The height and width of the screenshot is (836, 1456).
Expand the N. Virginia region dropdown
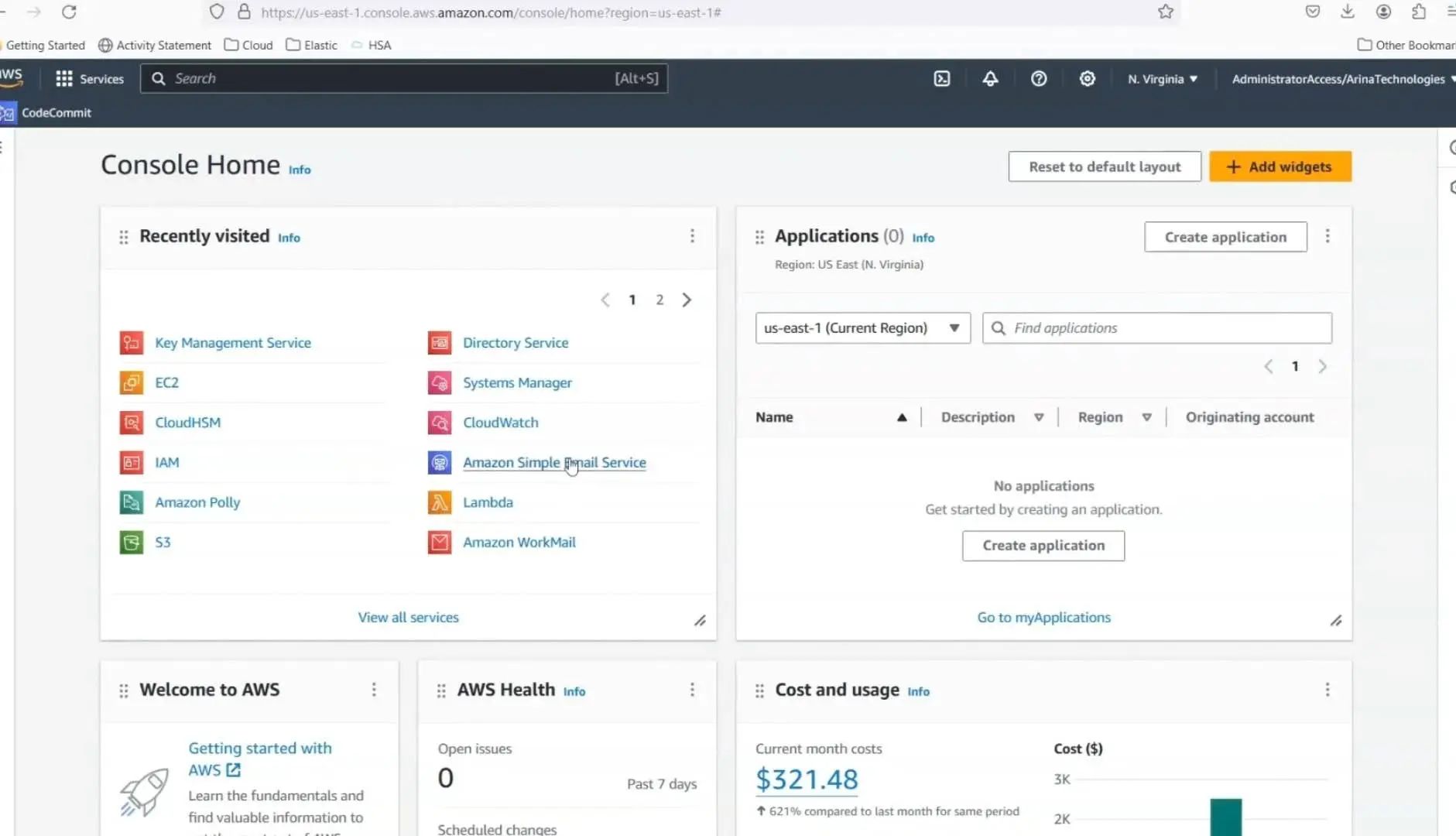click(1162, 79)
